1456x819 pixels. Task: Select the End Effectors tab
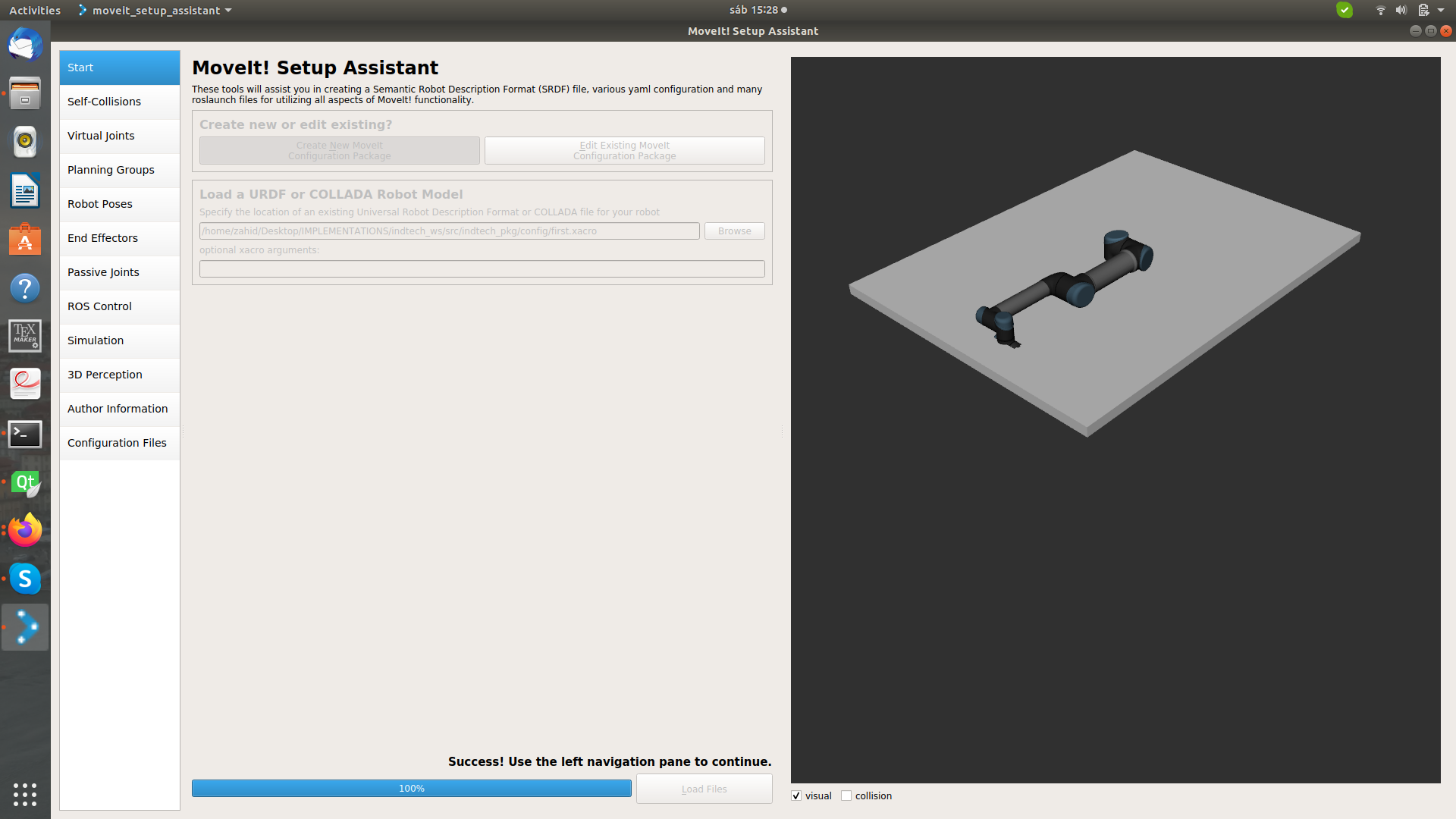tap(120, 238)
